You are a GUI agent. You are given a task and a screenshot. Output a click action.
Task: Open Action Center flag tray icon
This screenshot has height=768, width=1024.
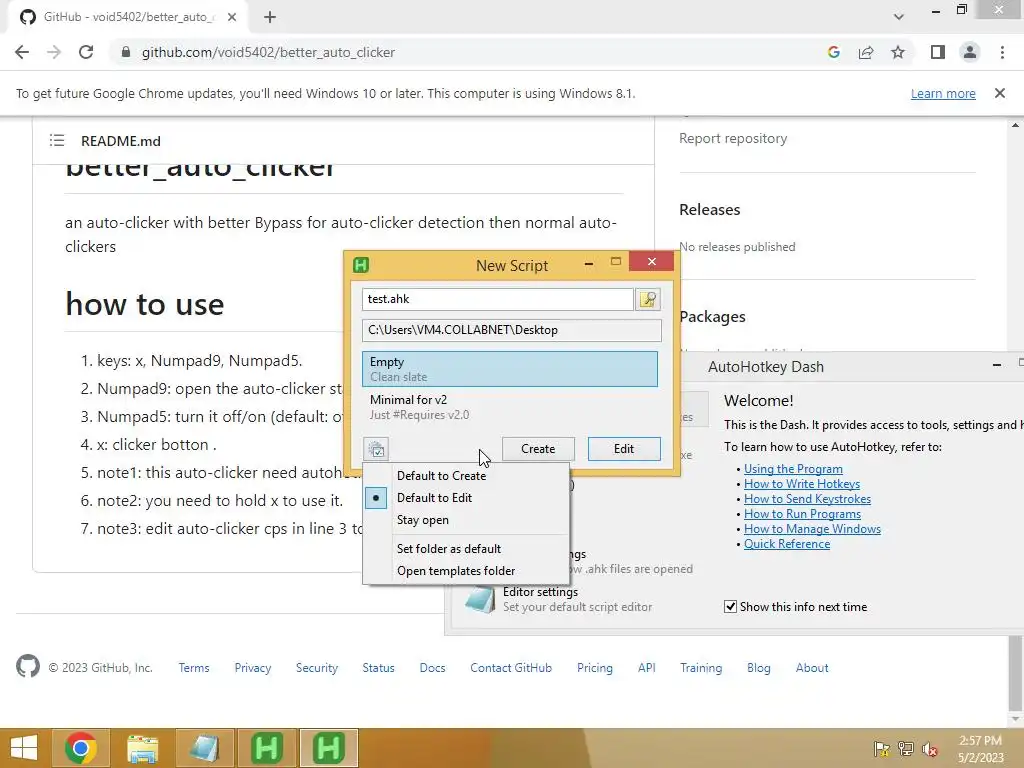(x=882, y=749)
